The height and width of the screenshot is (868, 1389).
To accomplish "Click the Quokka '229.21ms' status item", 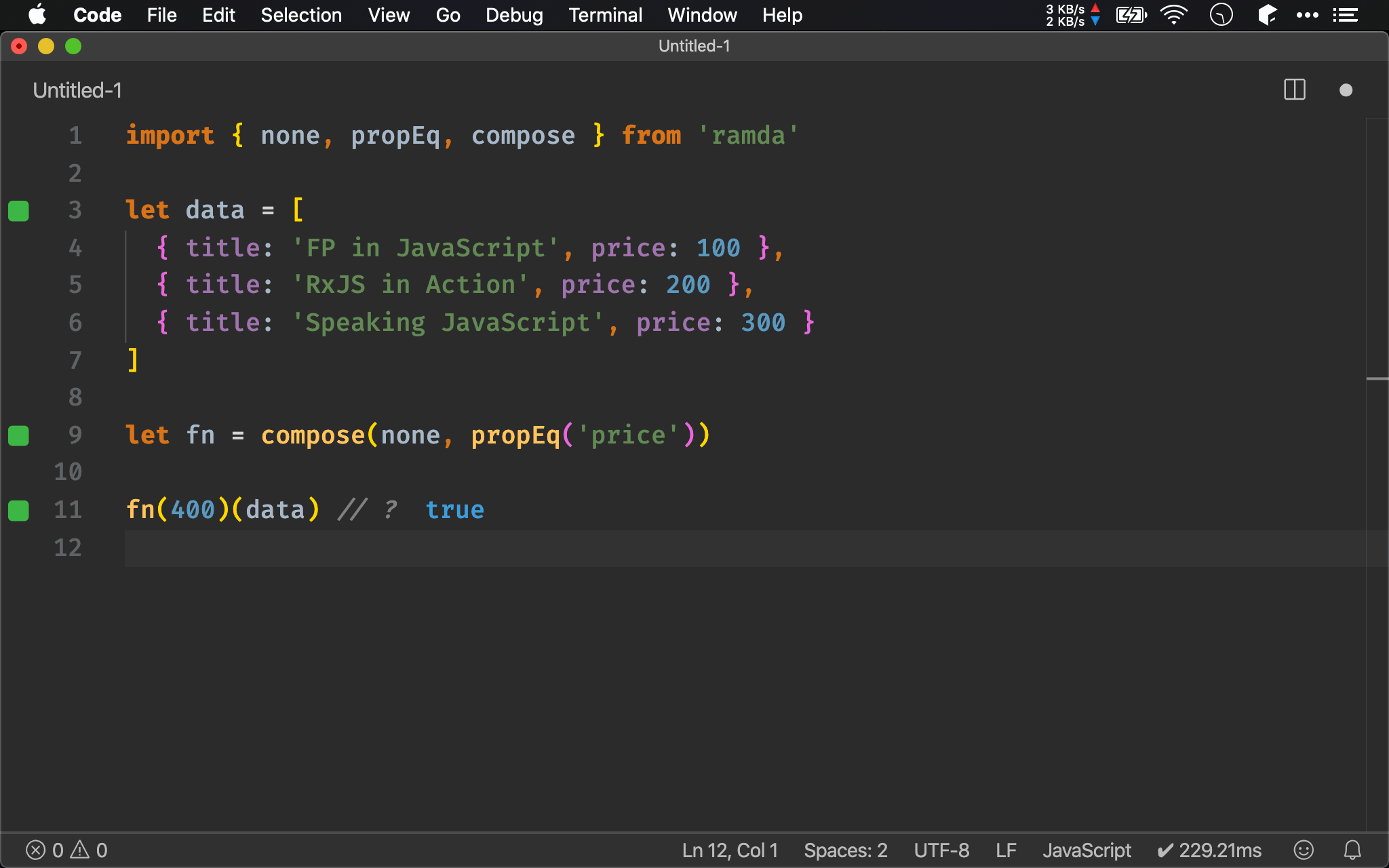I will [x=1209, y=850].
